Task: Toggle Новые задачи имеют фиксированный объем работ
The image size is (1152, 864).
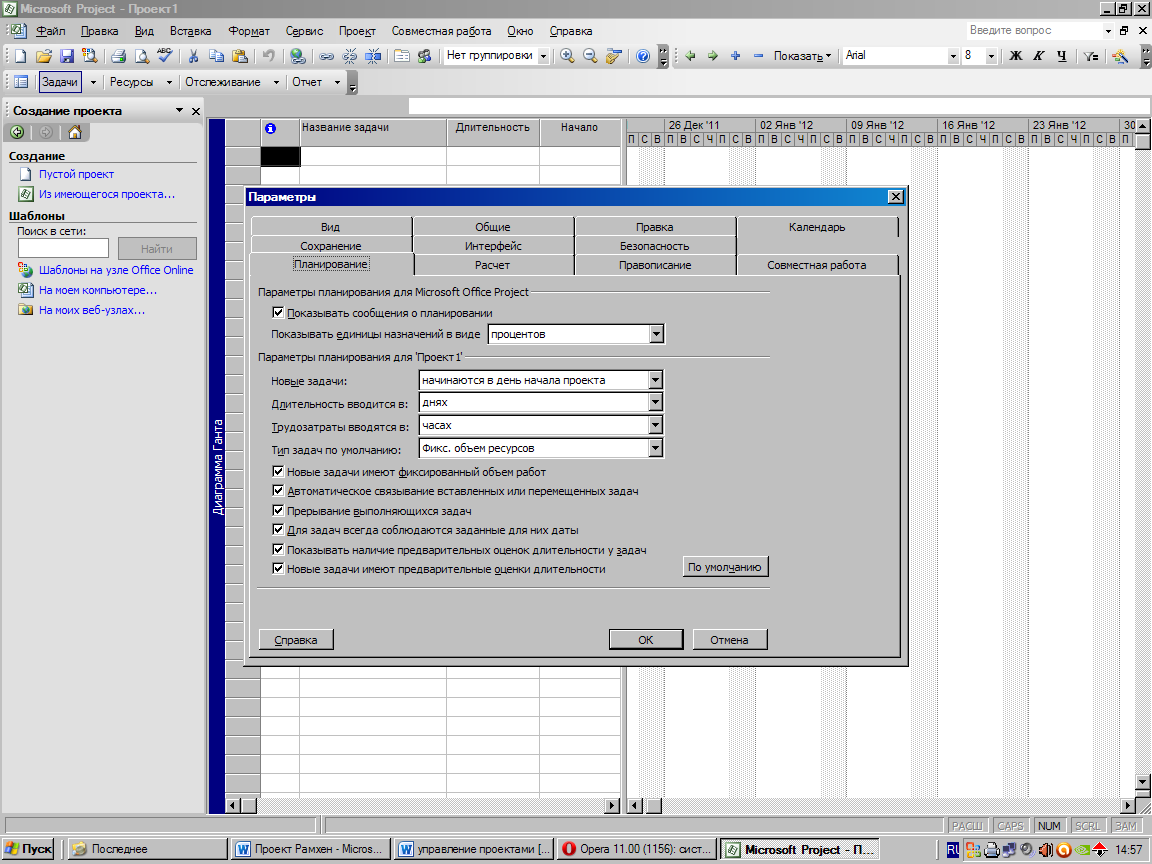Action: click(278, 472)
